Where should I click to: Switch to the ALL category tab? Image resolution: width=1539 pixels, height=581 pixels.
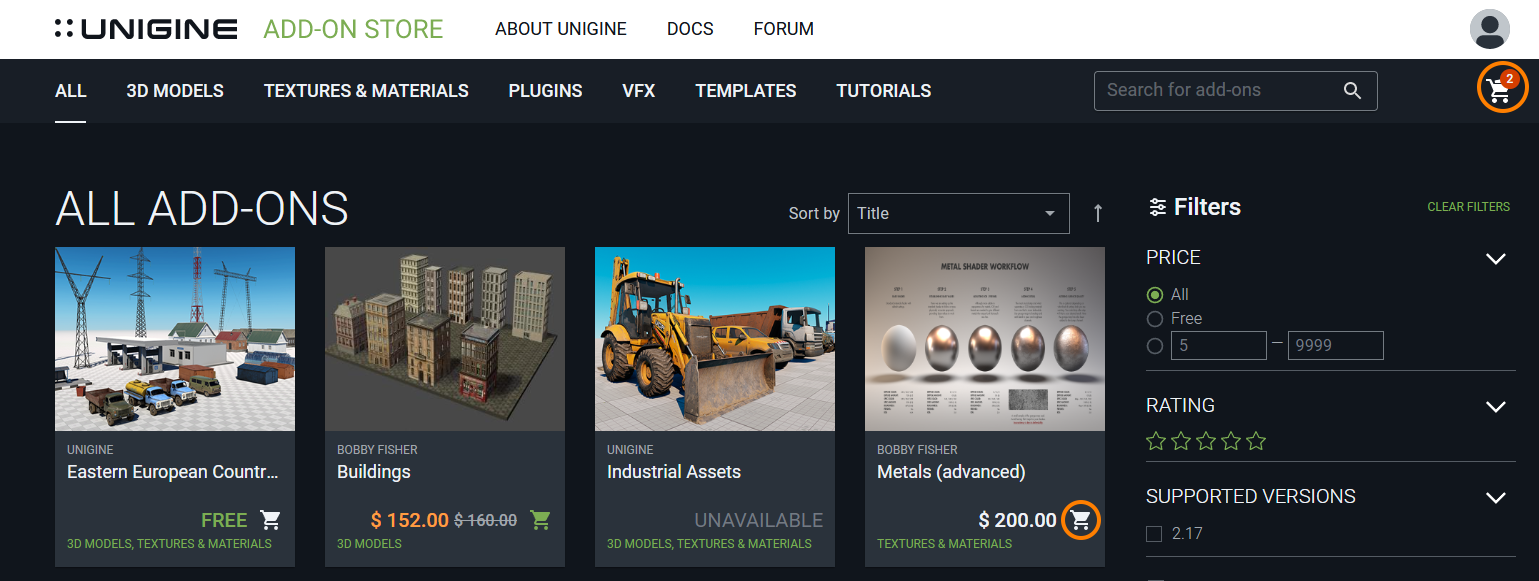click(71, 91)
